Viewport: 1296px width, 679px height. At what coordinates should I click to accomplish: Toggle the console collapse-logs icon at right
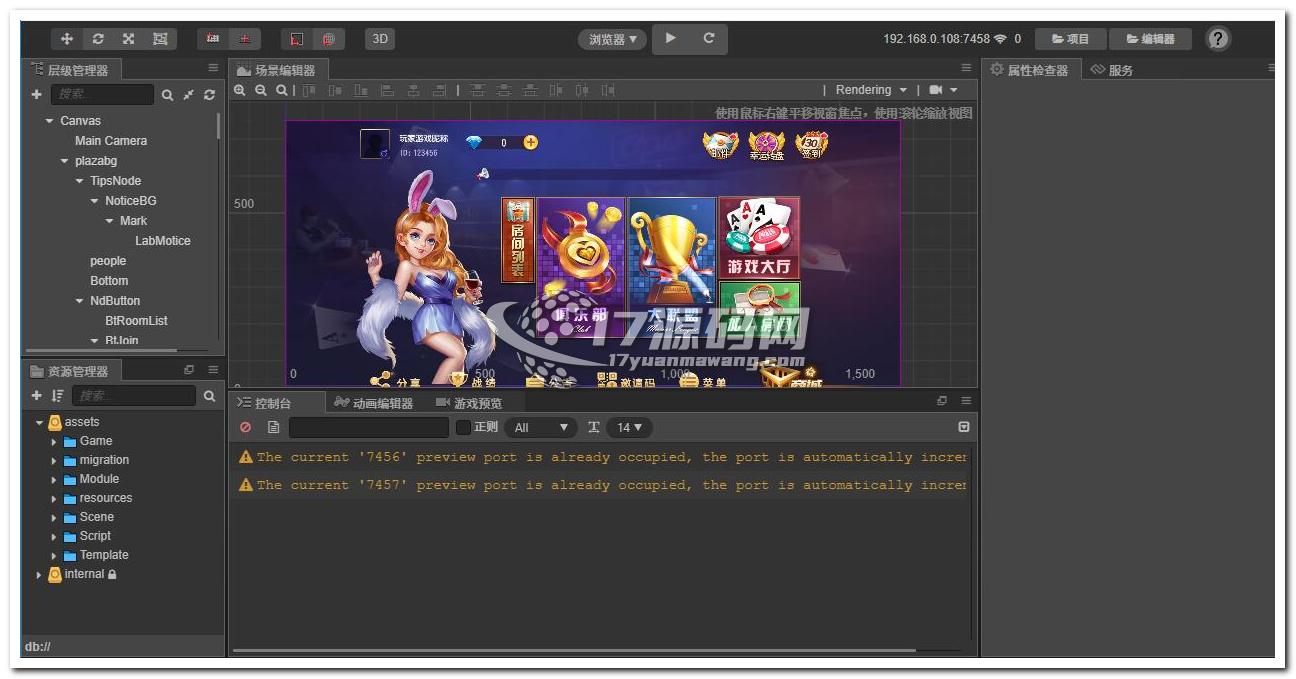(963, 427)
